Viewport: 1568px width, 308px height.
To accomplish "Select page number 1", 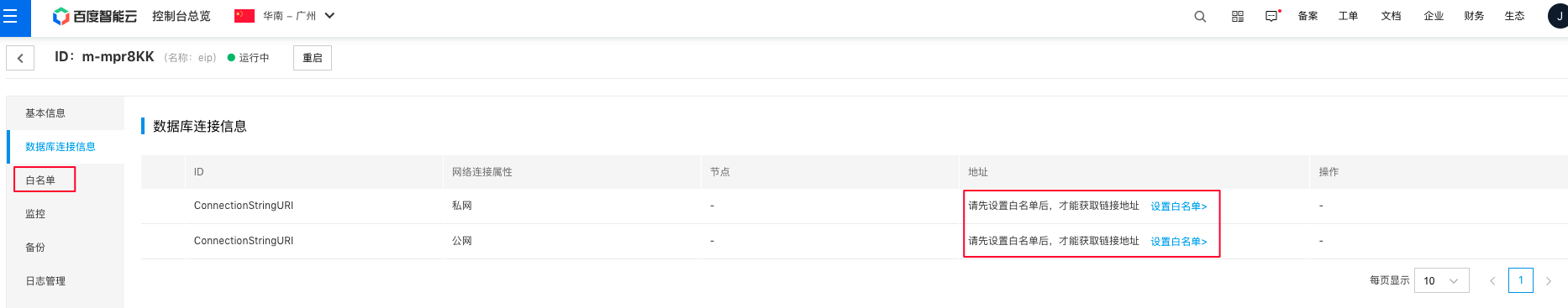I will pyautogui.click(x=1521, y=280).
